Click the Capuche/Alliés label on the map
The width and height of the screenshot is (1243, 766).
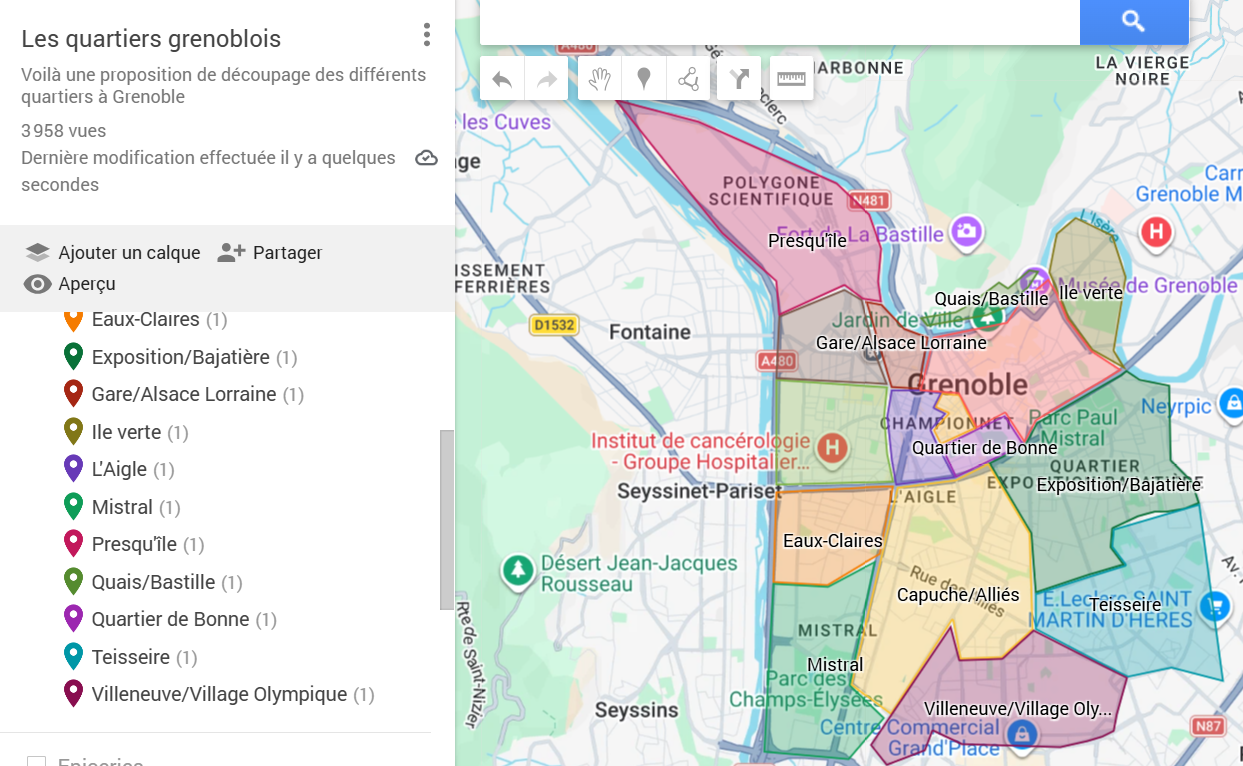[958, 595]
